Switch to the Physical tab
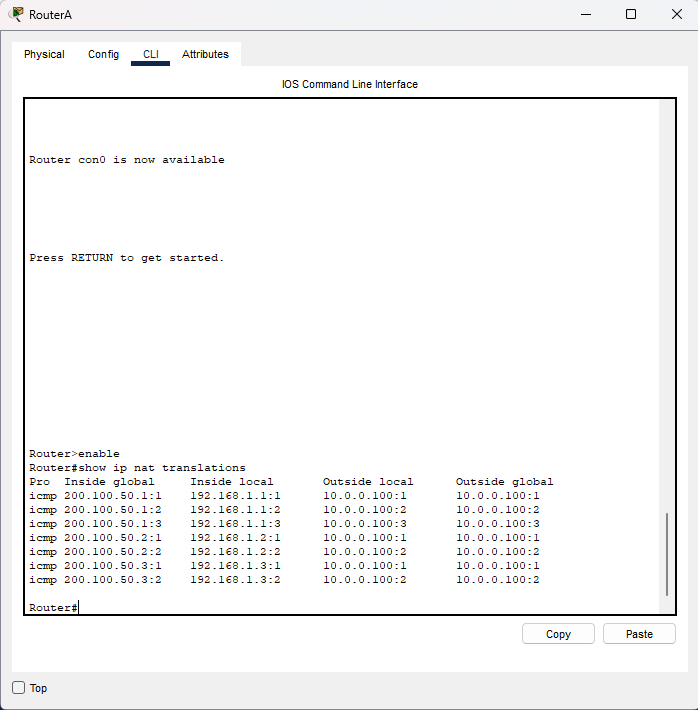The image size is (698, 710). click(44, 54)
